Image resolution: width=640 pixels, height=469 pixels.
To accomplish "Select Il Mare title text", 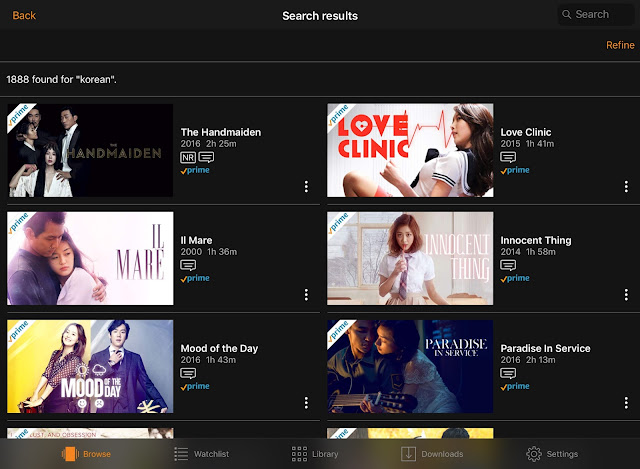I will click(196, 240).
